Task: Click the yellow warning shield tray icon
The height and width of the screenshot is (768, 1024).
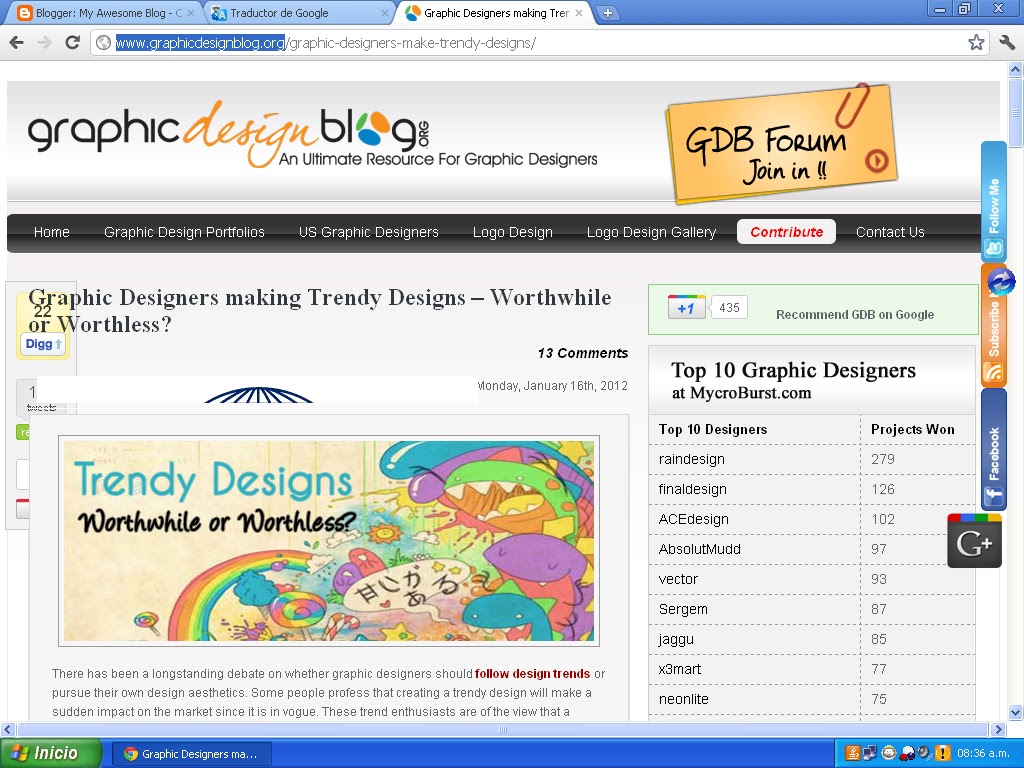Action: (942, 753)
